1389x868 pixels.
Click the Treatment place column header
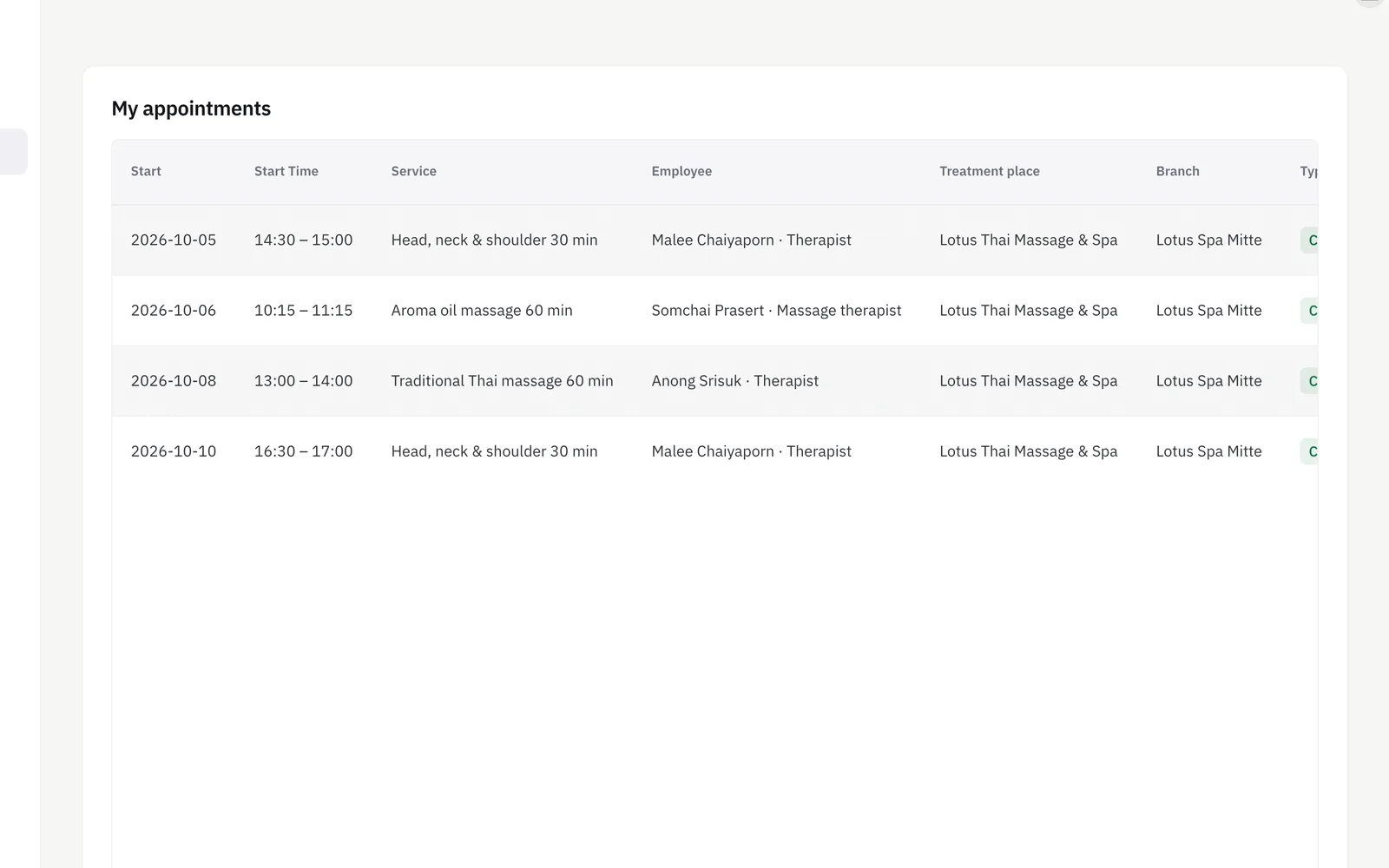990,171
